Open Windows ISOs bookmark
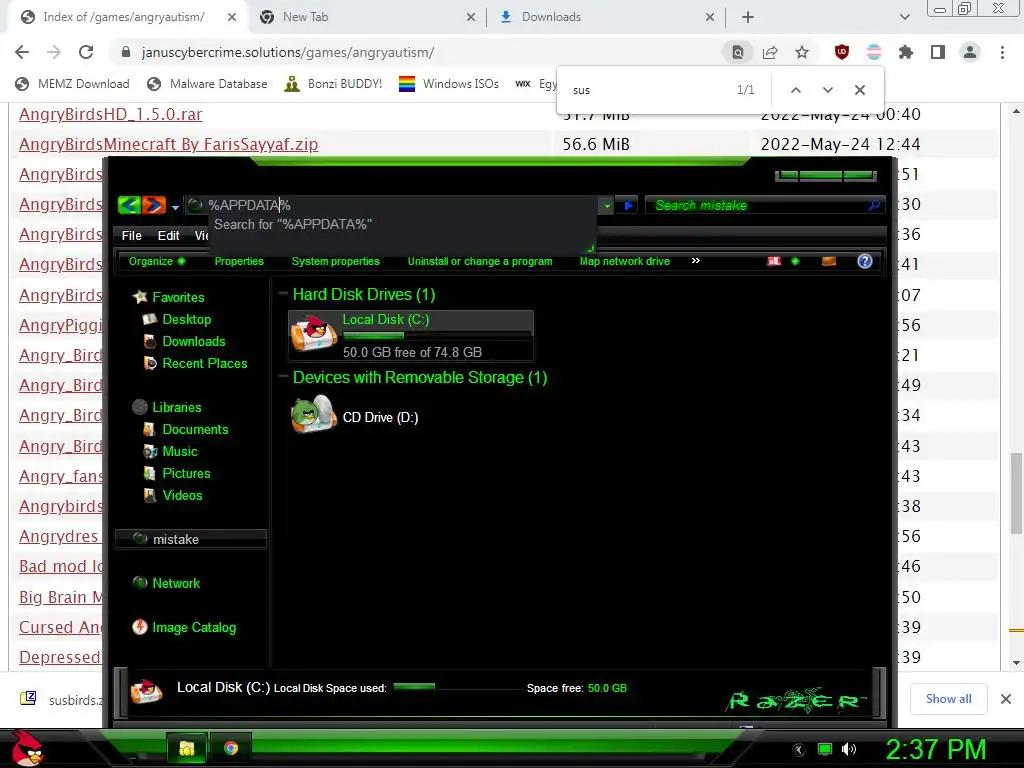This screenshot has height=768, width=1024. (x=449, y=84)
